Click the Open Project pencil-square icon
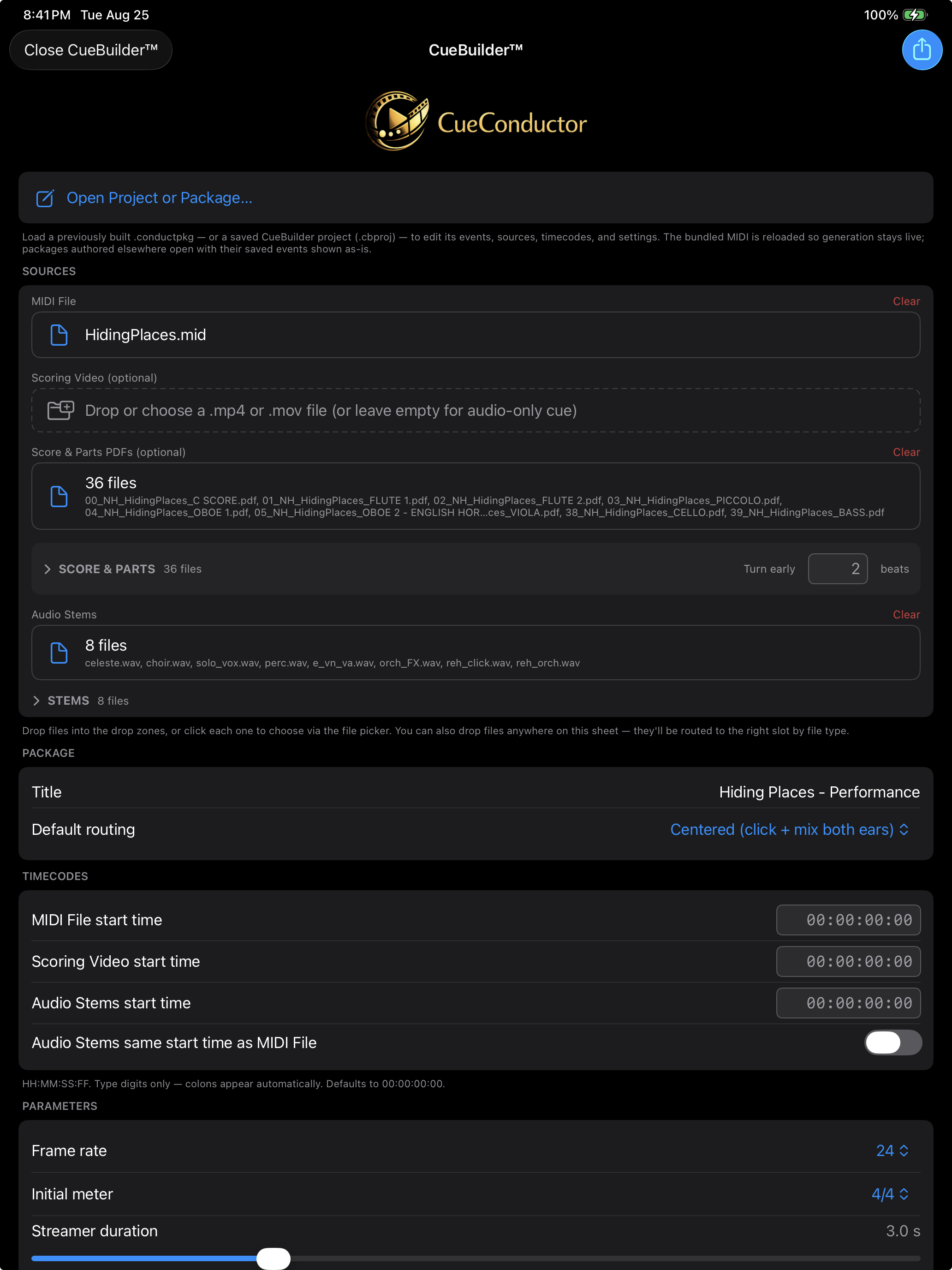 tap(45, 198)
